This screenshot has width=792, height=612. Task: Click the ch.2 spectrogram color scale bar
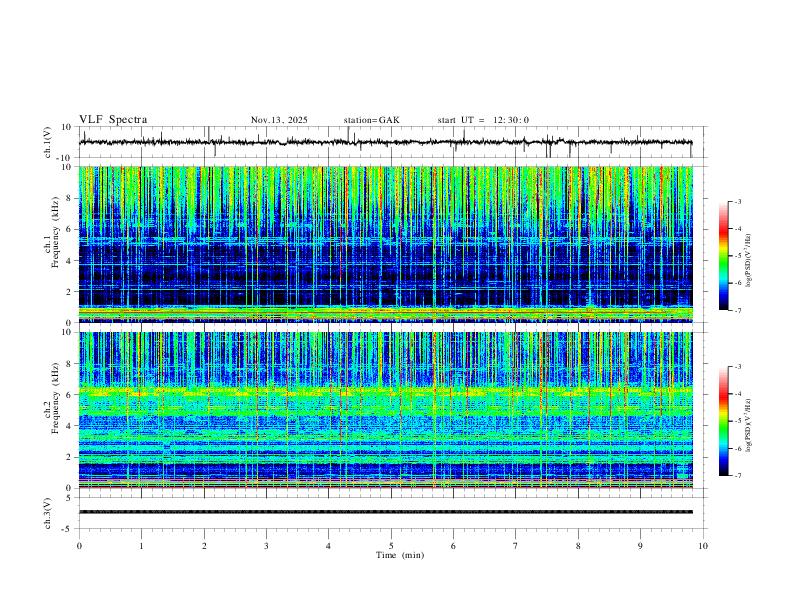pos(723,421)
